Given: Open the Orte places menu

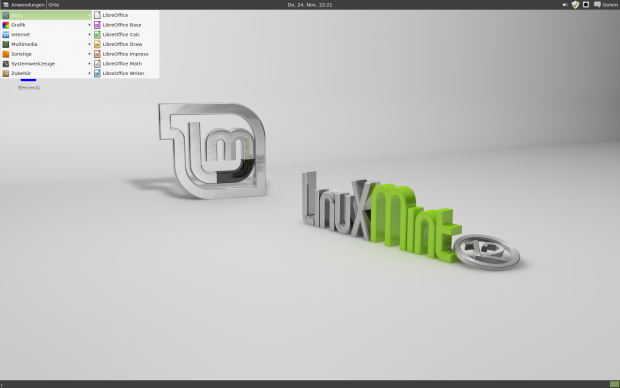Looking at the screenshot, I should [53, 5].
